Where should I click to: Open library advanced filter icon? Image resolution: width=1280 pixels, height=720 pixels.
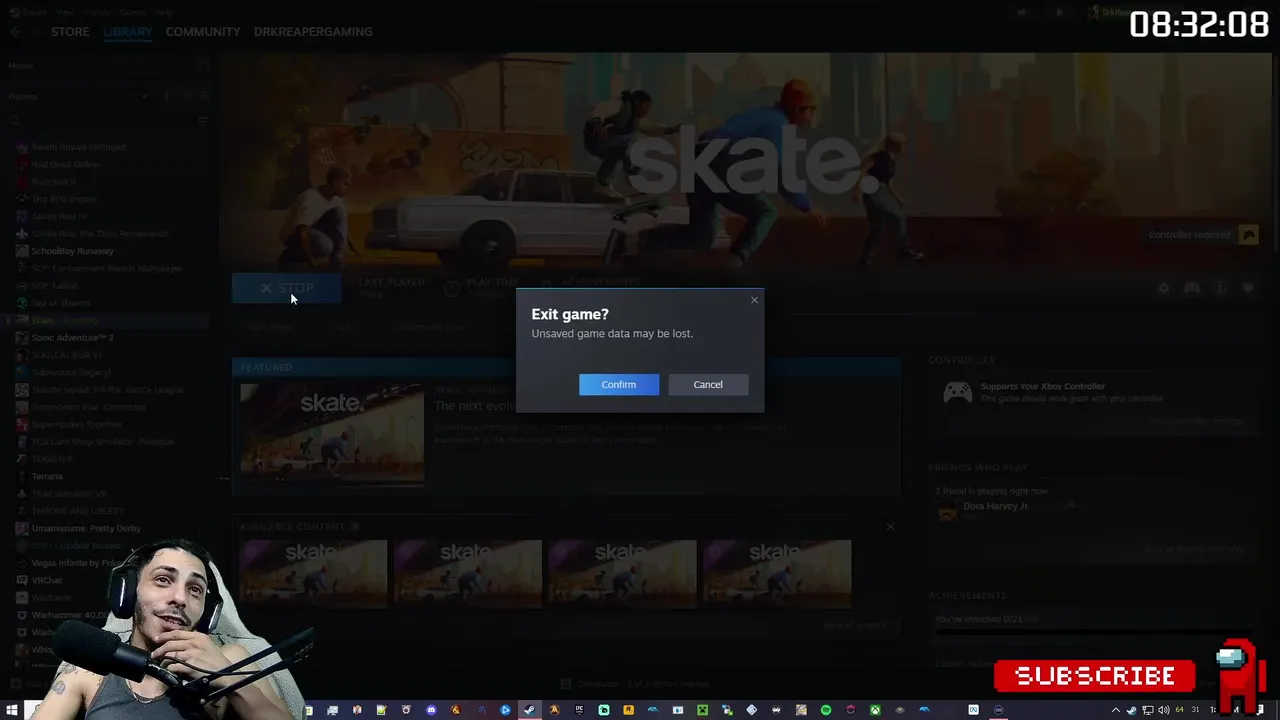click(203, 121)
